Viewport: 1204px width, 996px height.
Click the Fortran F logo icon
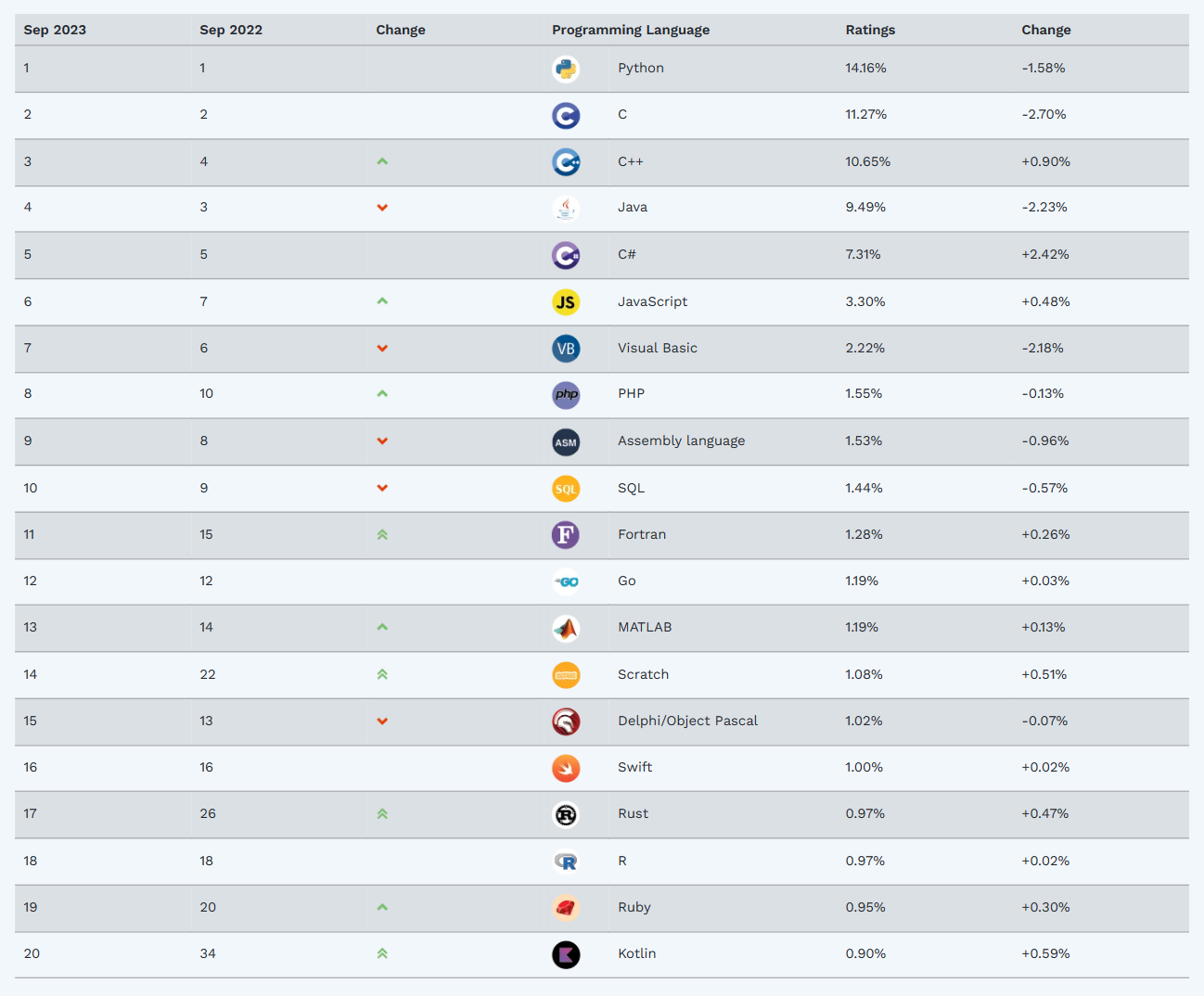(566, 535)
